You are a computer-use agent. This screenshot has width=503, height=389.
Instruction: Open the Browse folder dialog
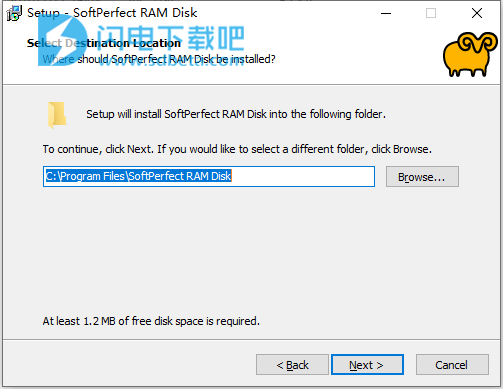[422, 177]
